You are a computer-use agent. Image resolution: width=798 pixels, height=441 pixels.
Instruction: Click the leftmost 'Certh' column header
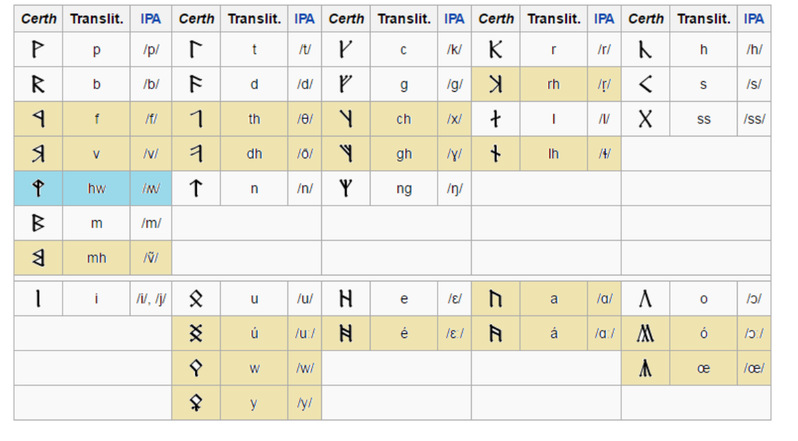(x=38, y=19)
